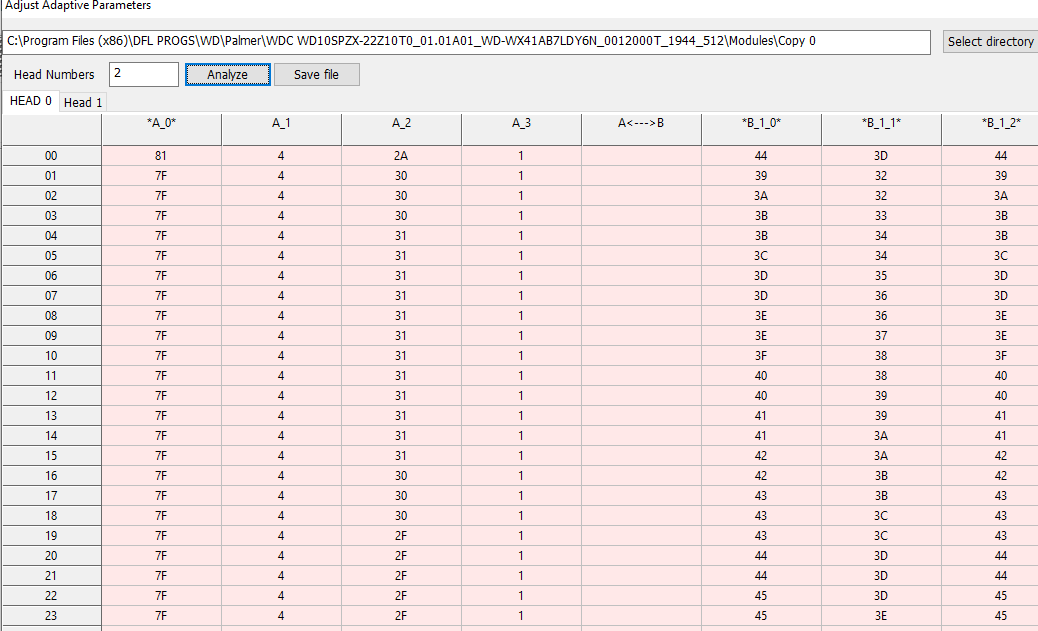
Task: Click the *A_0* column header
Action: click(161, 124)
